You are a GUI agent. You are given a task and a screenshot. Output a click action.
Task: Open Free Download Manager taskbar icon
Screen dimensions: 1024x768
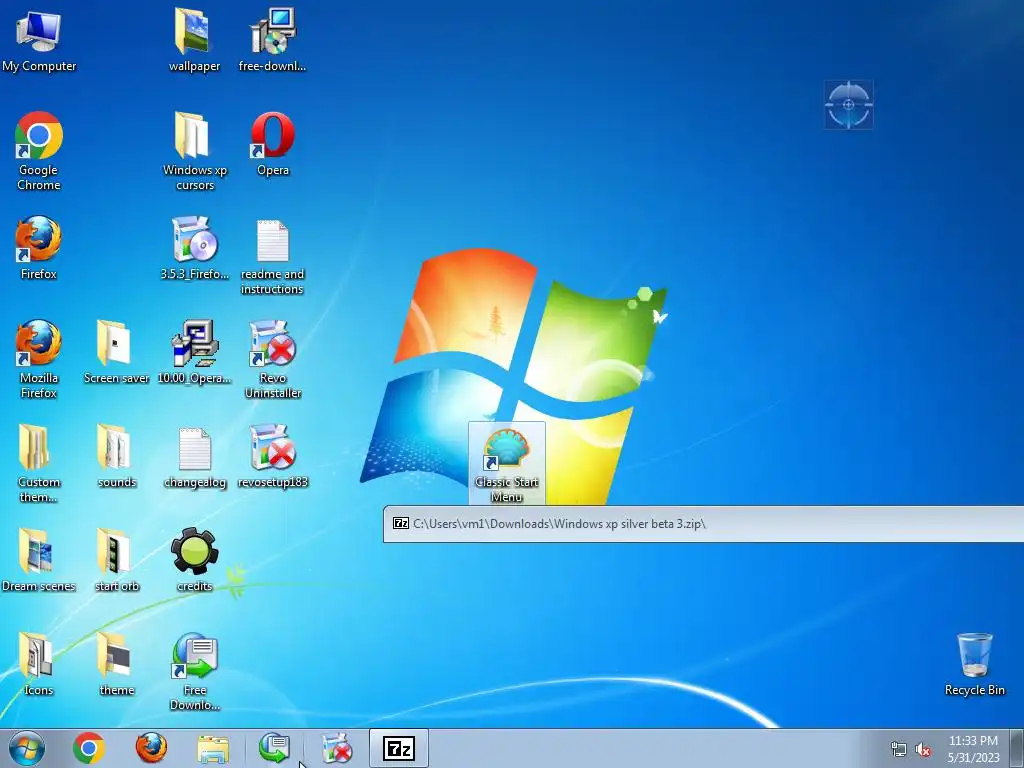pos(274,748)
